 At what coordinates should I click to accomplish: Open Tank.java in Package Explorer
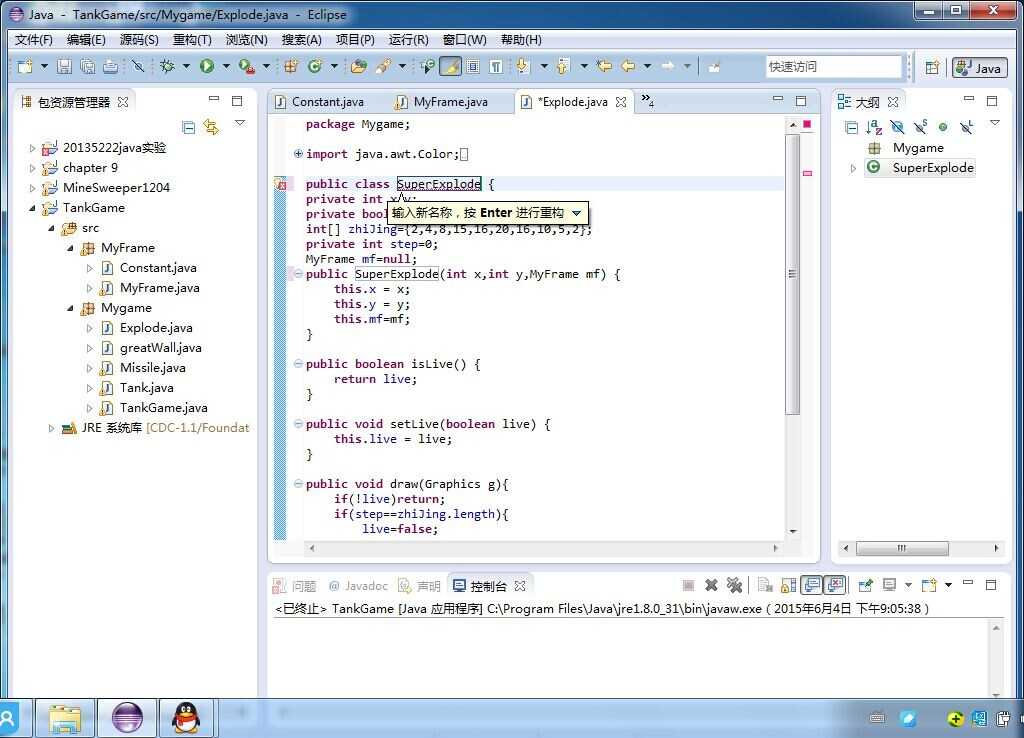pos(146,388)
